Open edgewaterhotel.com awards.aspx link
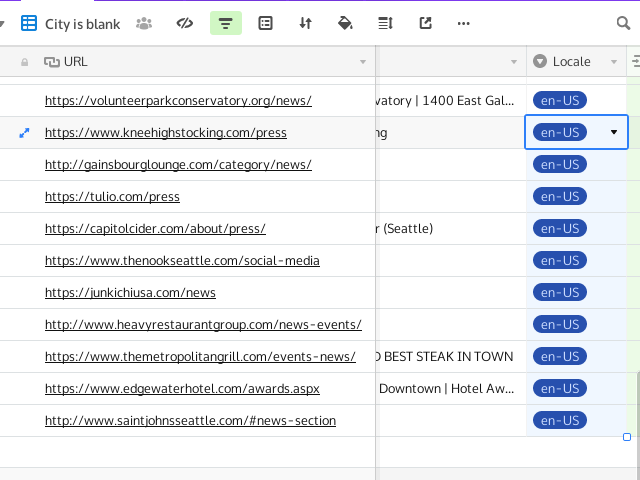 click(182, 388)
